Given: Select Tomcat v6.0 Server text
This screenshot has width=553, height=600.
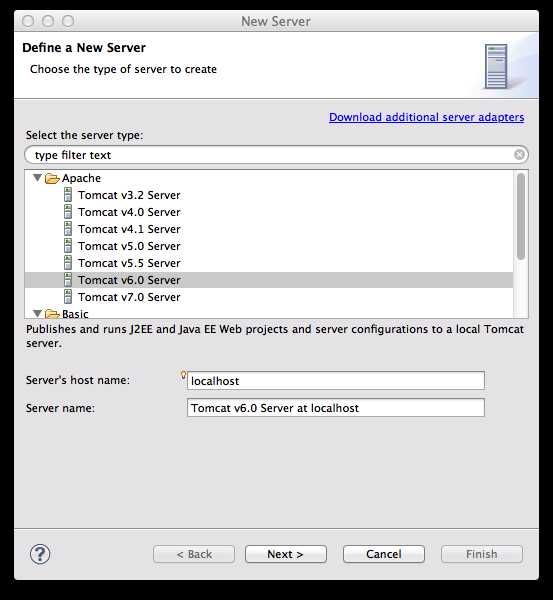Looking at the screenshot, I should click(x=129, y=280).
